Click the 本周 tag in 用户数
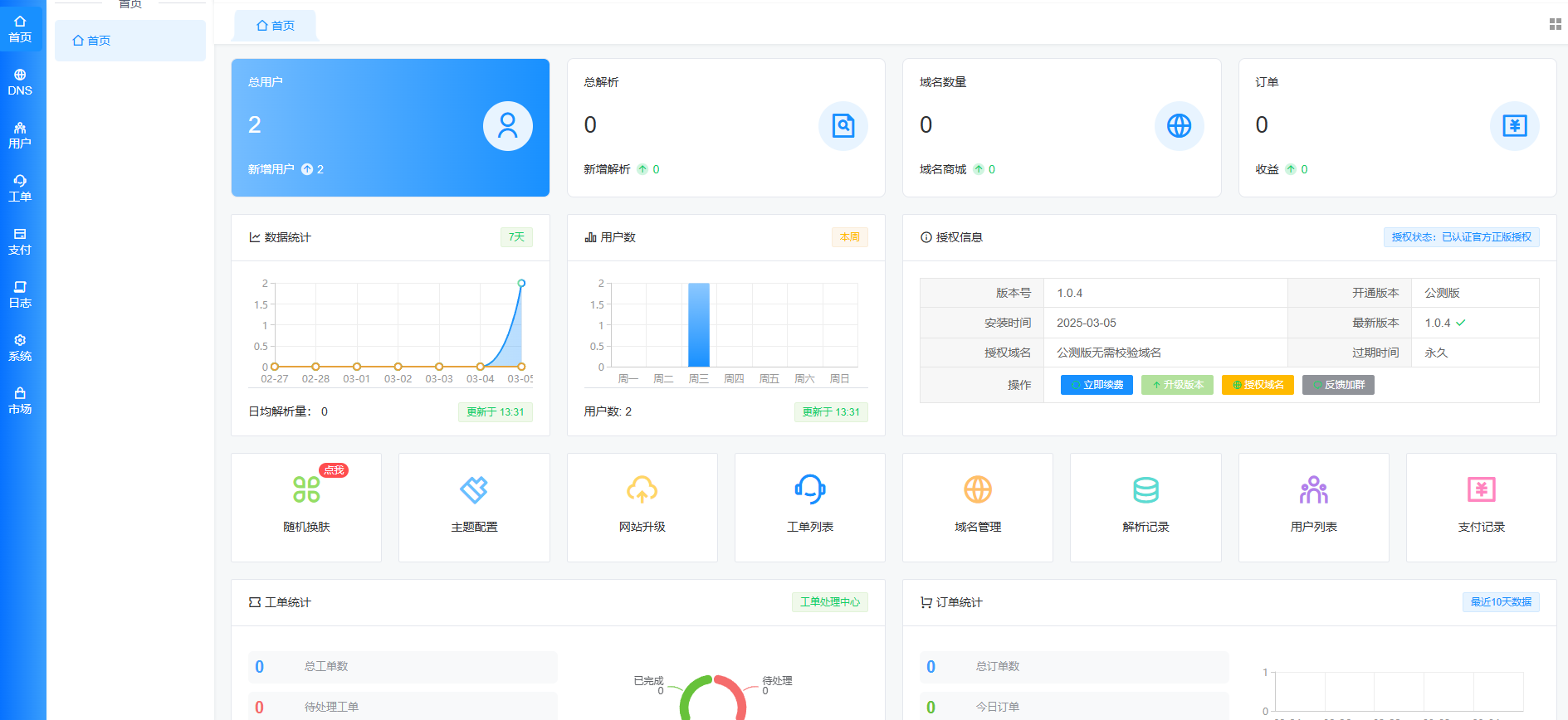Viewport: 1568px width, 720px height. click(x=850, y=237)
